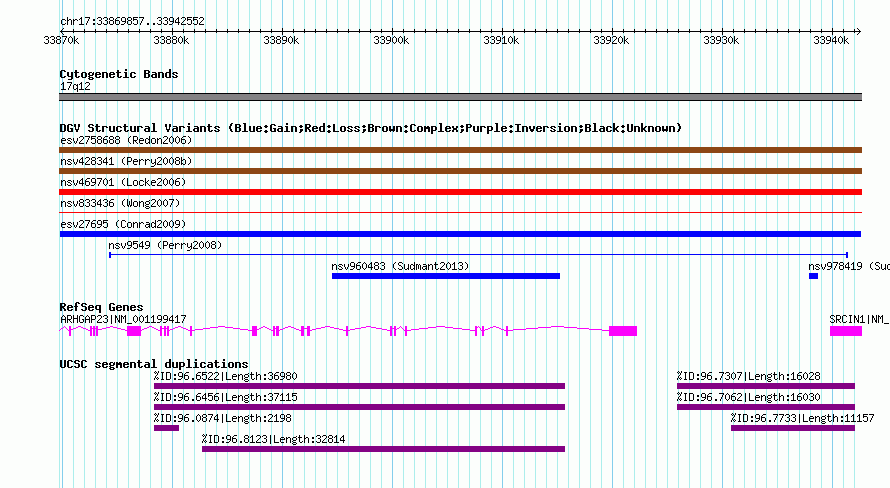This screenshot has width=890, height=488.
Task: Select the magenta SRCIN1 exon block
Action: click(846, 331)
